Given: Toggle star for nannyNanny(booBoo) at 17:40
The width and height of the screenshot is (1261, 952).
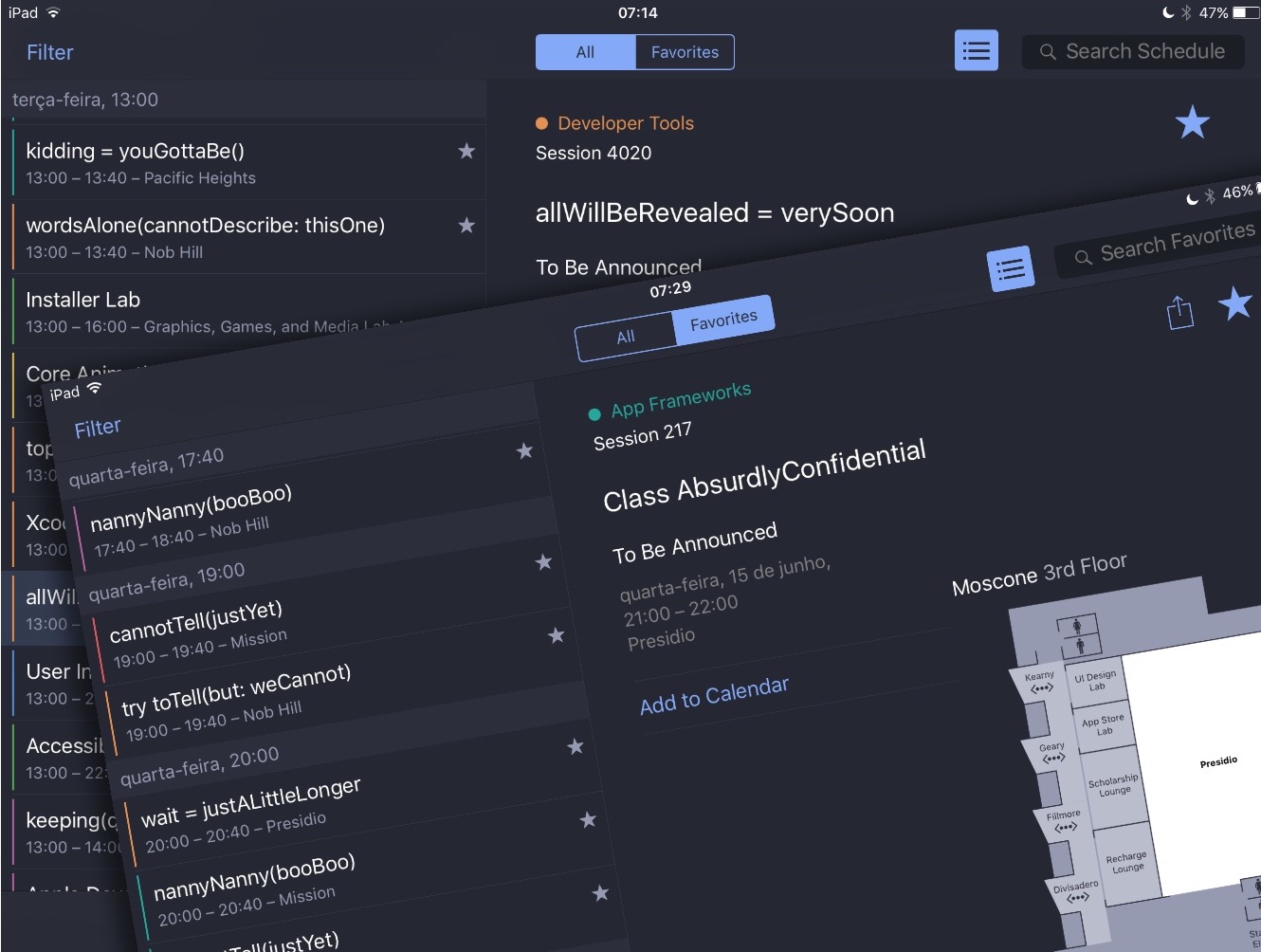Looking at the screenshot, I should (524, 450).
